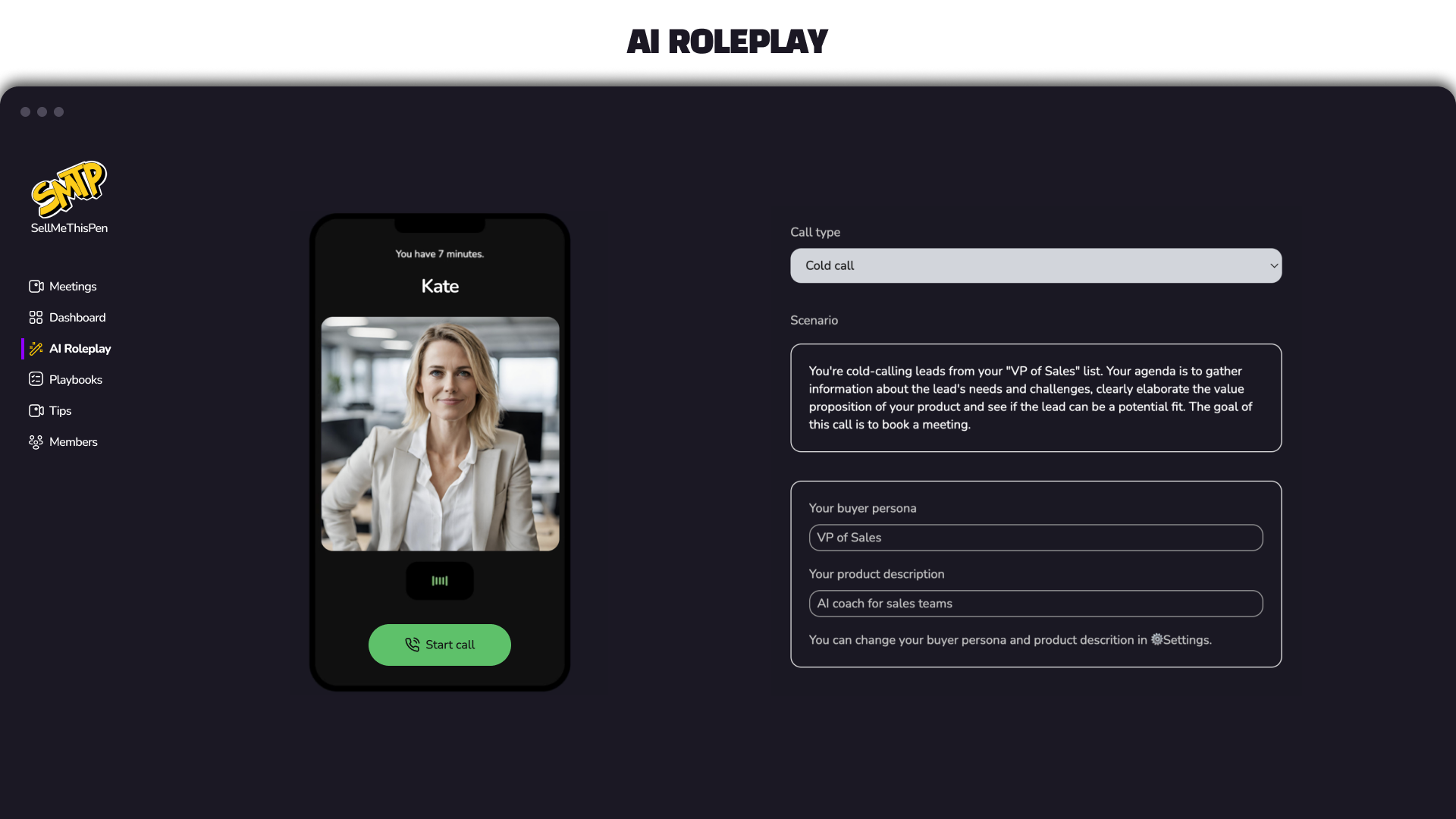The width and height of the screenshot is (1456, 819).
Task: Select Cold call from dropdown
Action: (x=1036, y=265)
